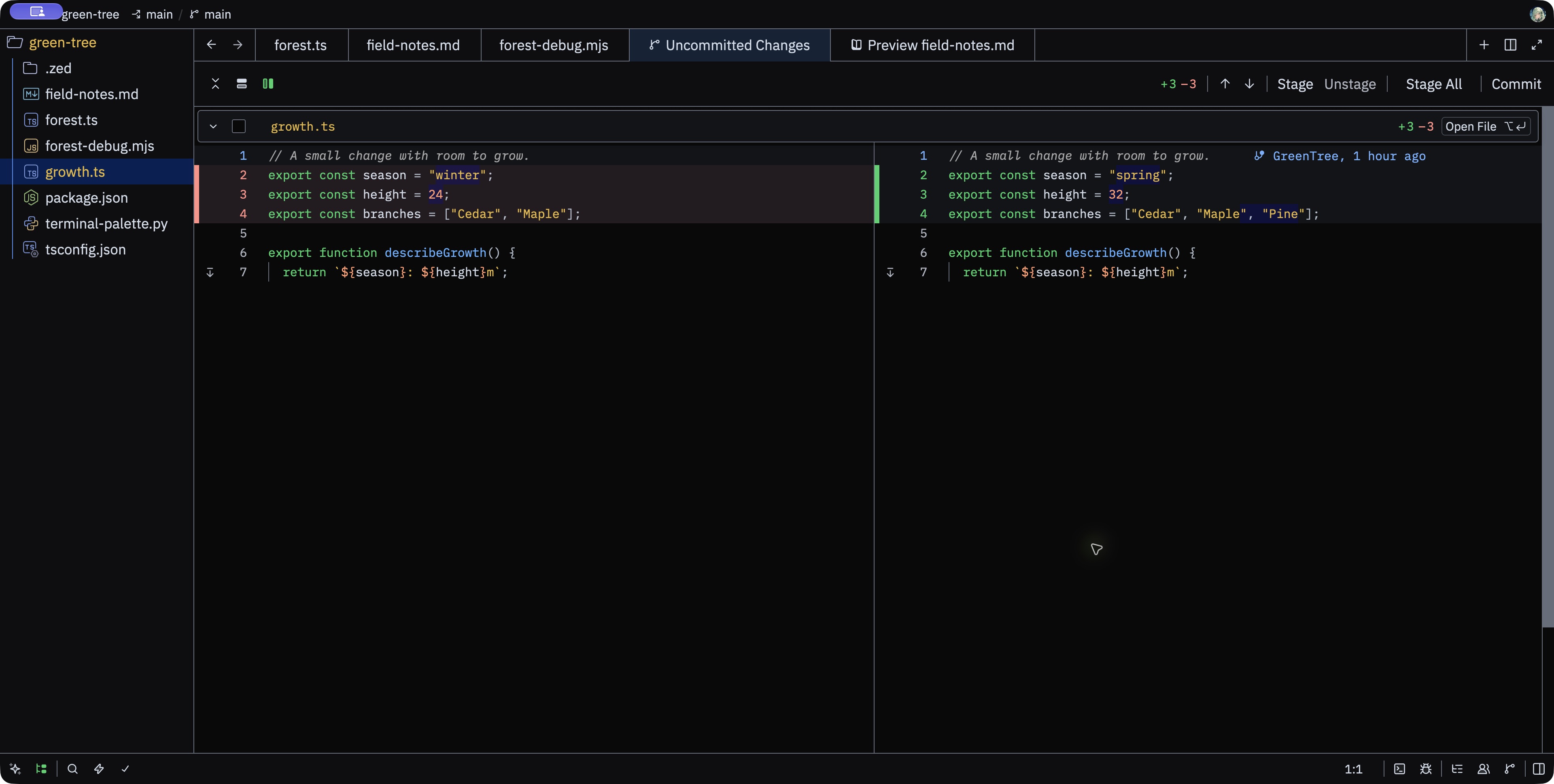Click the checkmark diagnostics icon in the status bar
Screen dimensions: 1554x784
pyautogui.click(x=125, y=769)
